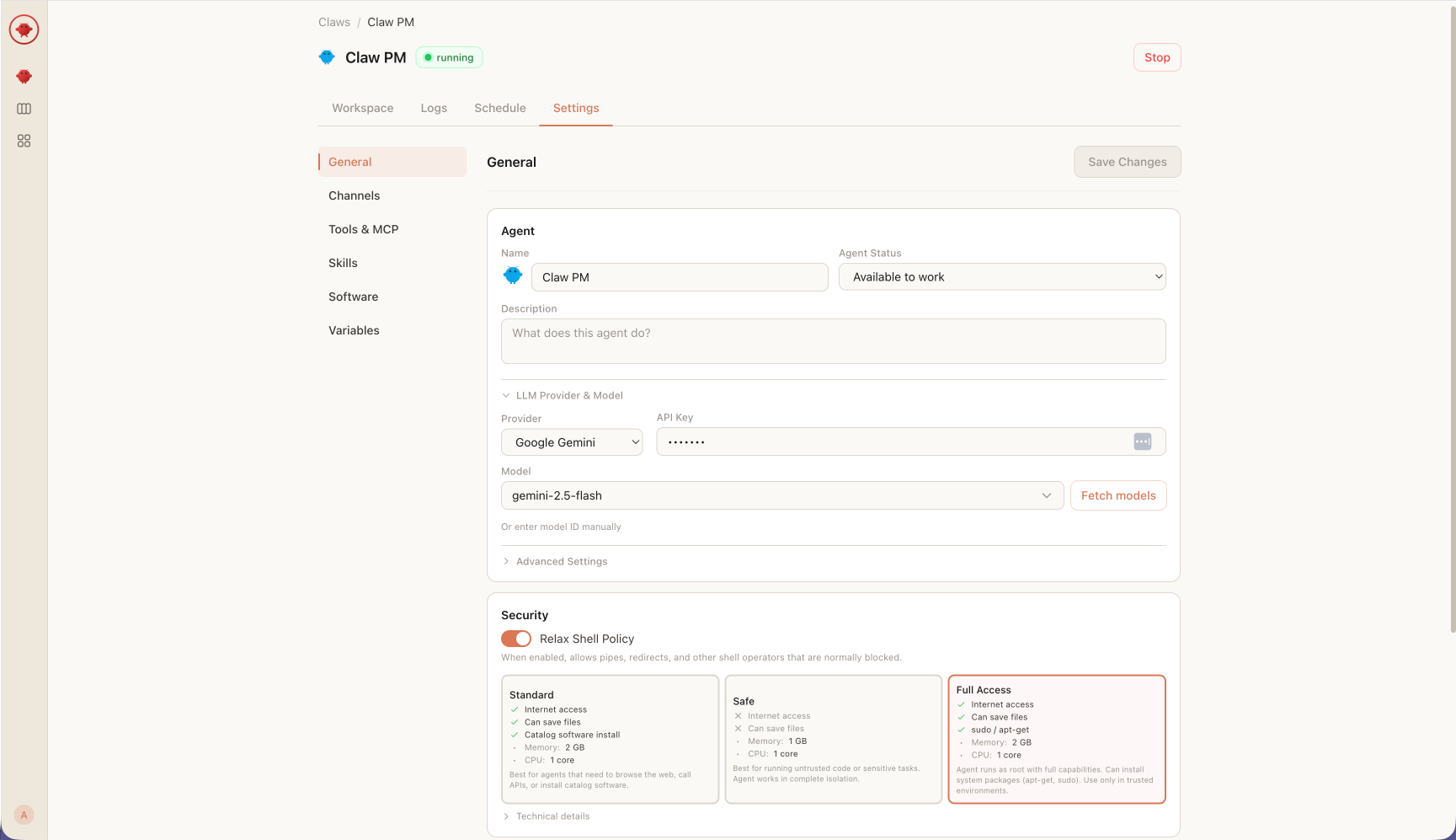Expand Technical details
Screen dimensions: 1456x840
(546, 816)
